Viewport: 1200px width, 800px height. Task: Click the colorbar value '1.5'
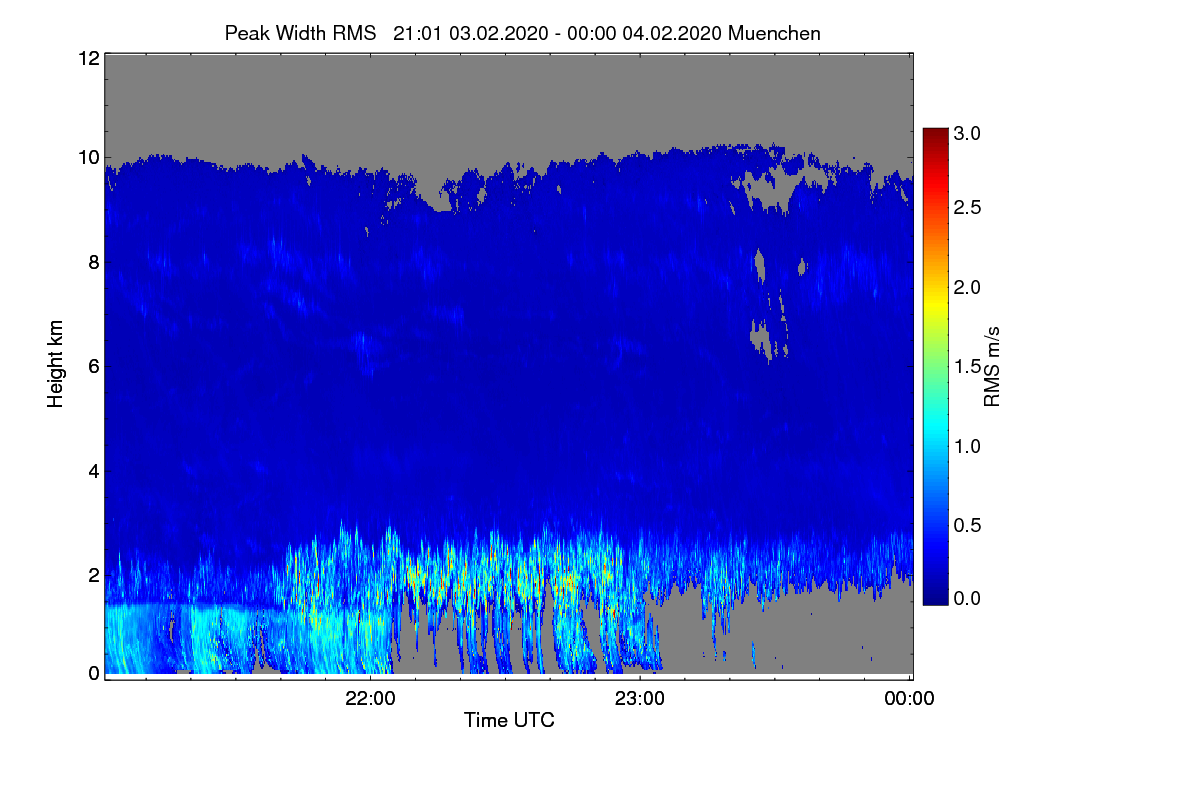click(968, 367)
